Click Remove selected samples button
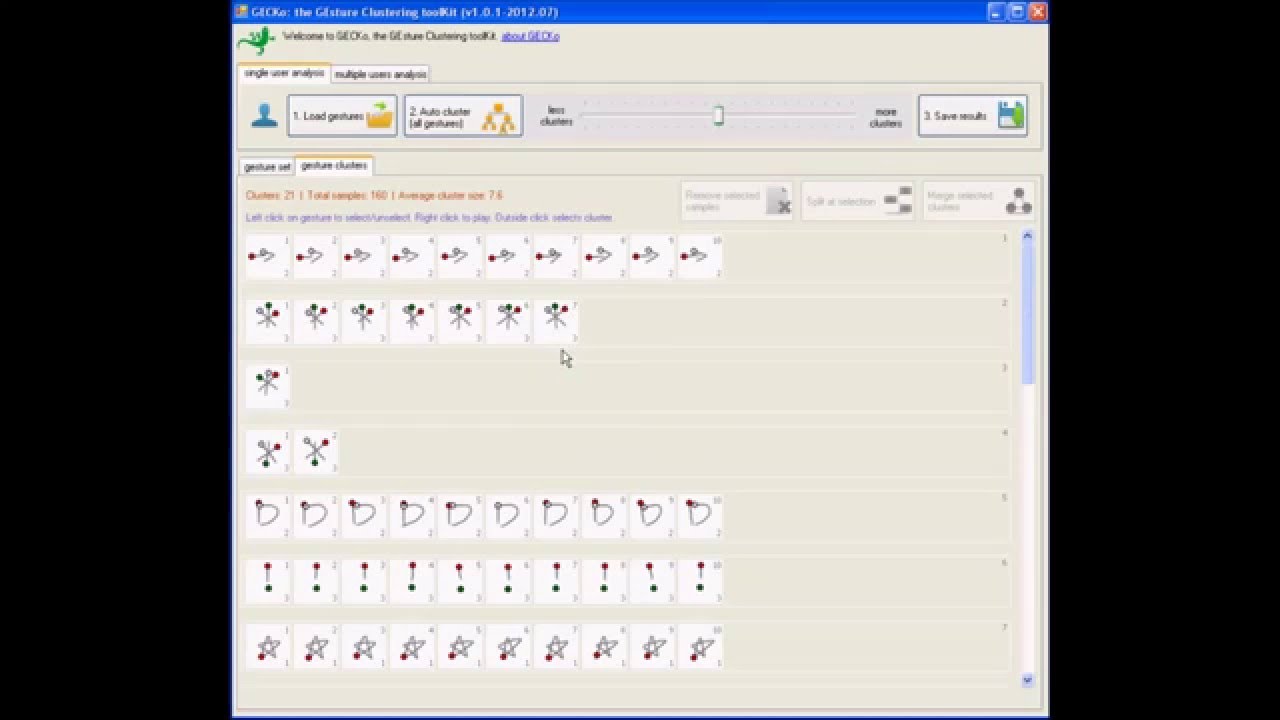This screenshot has width=1280, height=720. click(x=737, y=201)
